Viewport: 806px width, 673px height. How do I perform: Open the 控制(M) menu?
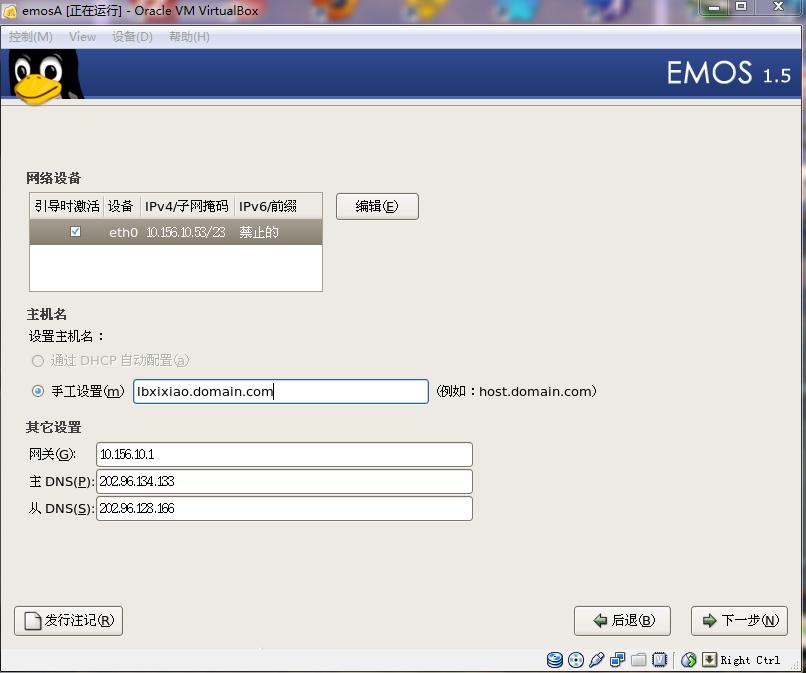(30, 37)
